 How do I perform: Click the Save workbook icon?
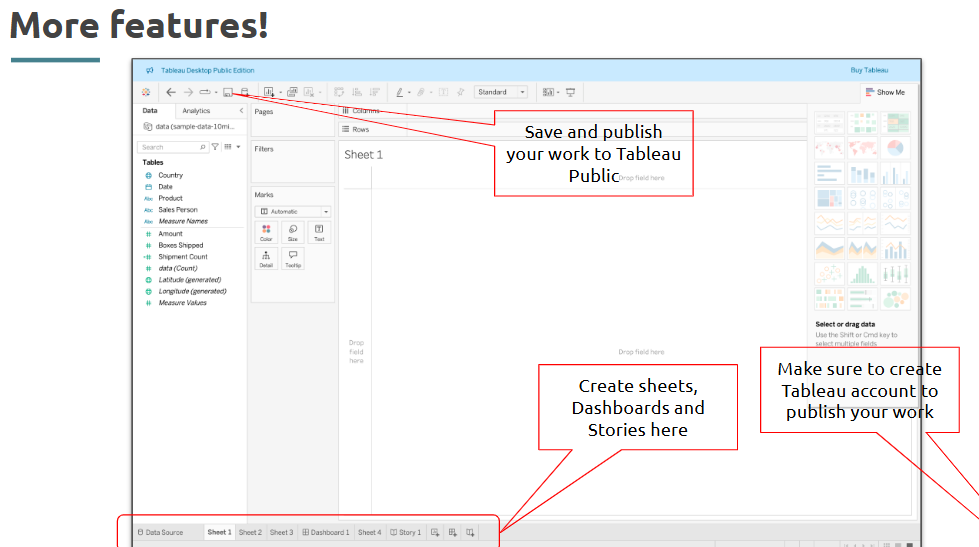228,92
